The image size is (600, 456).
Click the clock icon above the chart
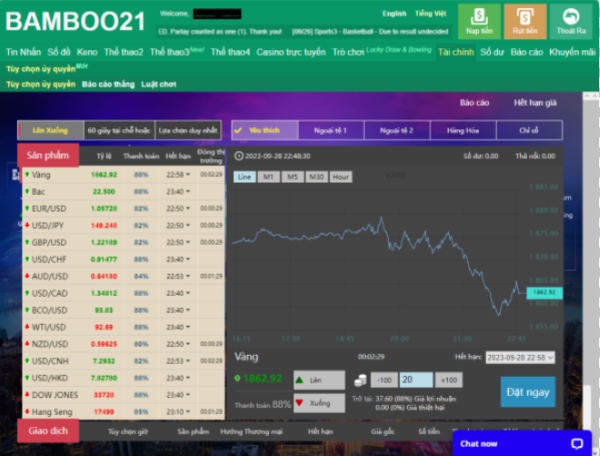point(238,156)
